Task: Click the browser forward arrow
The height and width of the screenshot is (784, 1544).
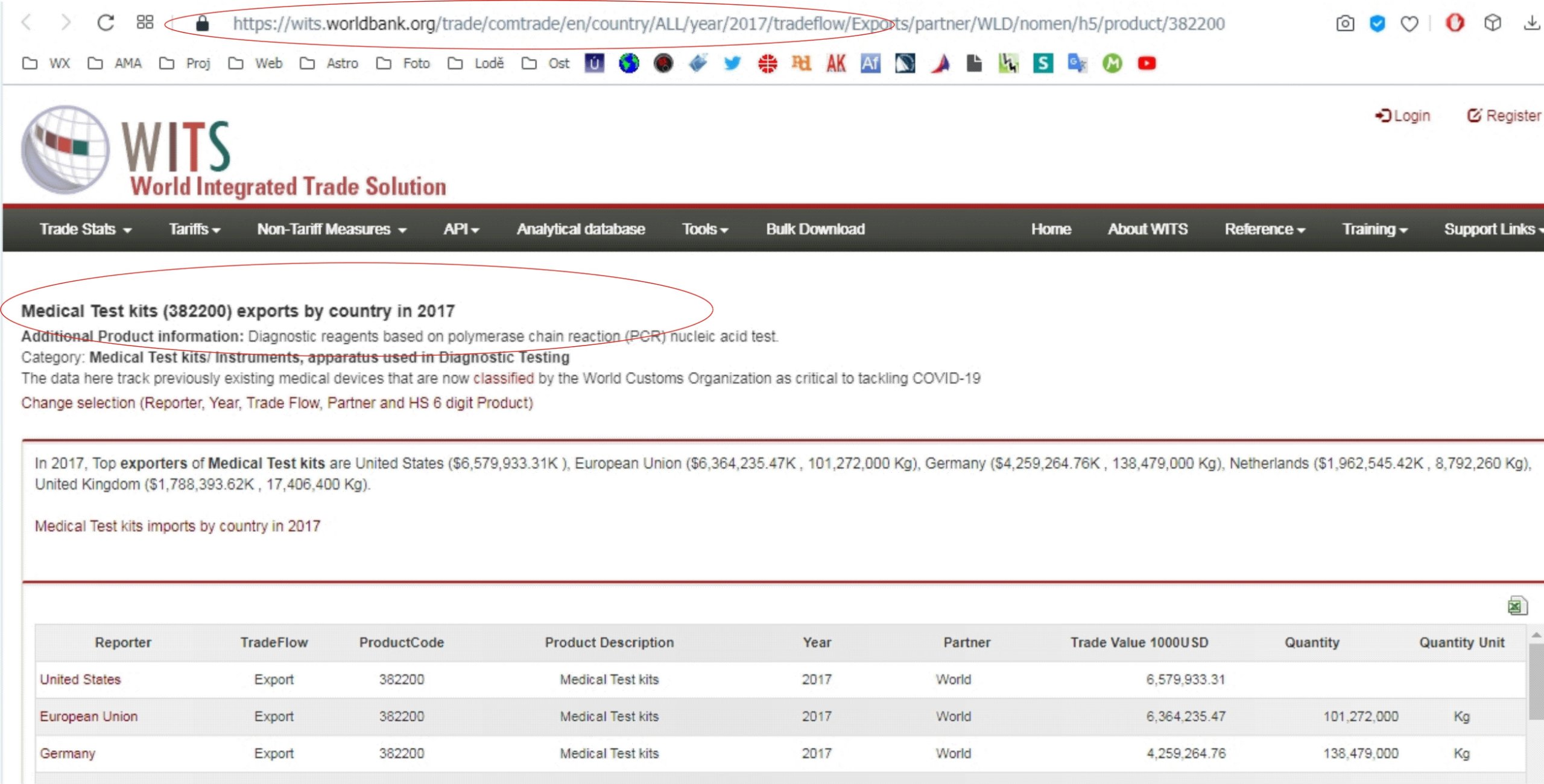Action: 66,23
